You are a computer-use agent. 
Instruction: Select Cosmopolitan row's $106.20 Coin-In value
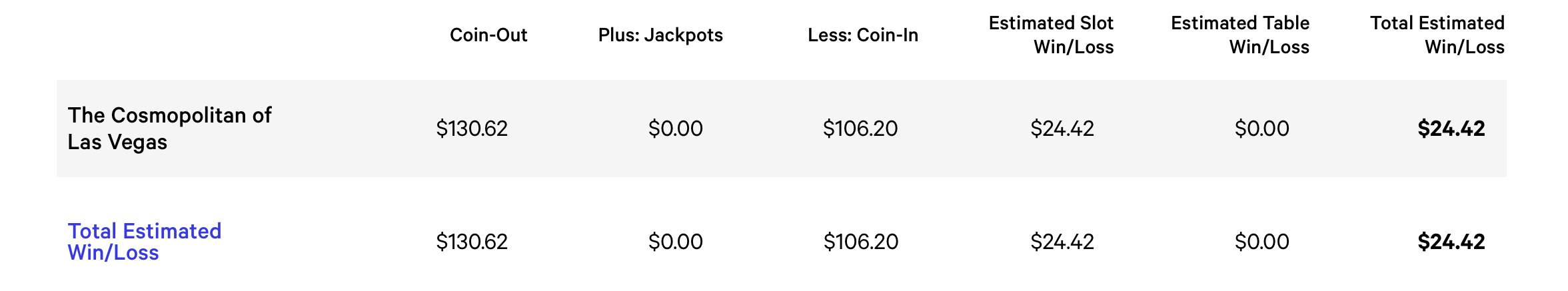(860, 129)
